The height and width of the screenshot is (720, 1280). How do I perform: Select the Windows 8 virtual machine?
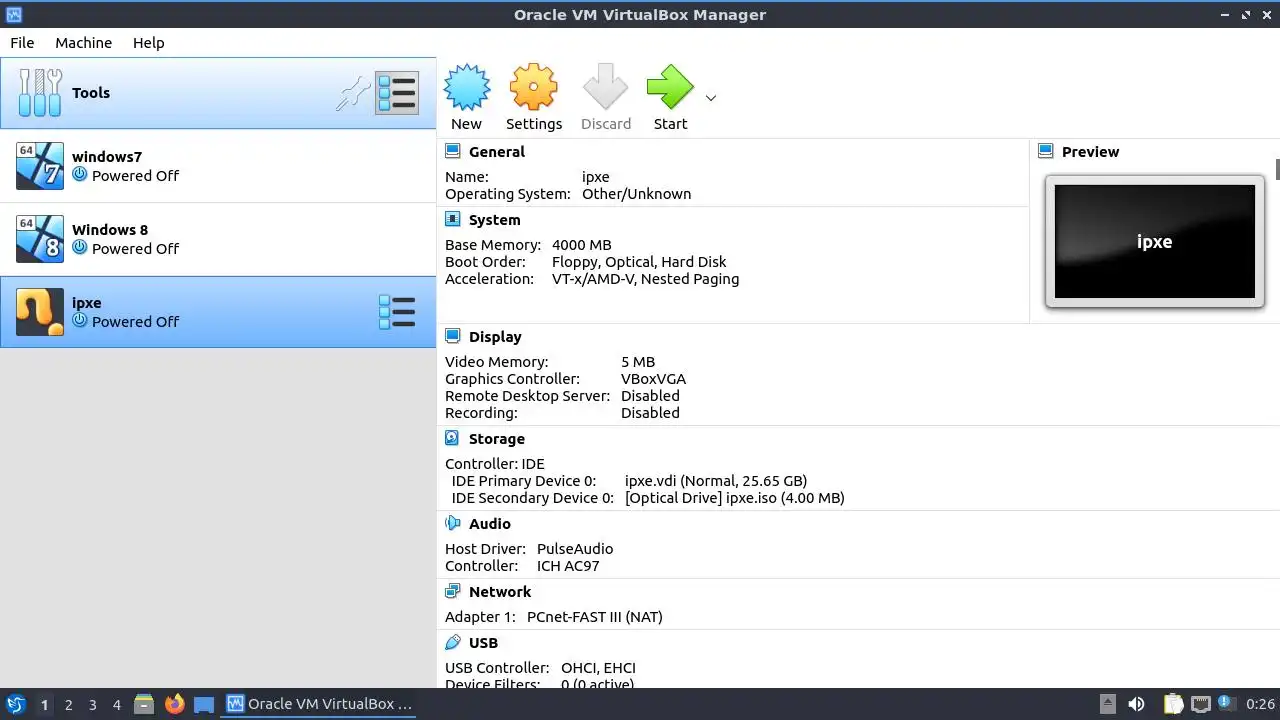(218, 239)
